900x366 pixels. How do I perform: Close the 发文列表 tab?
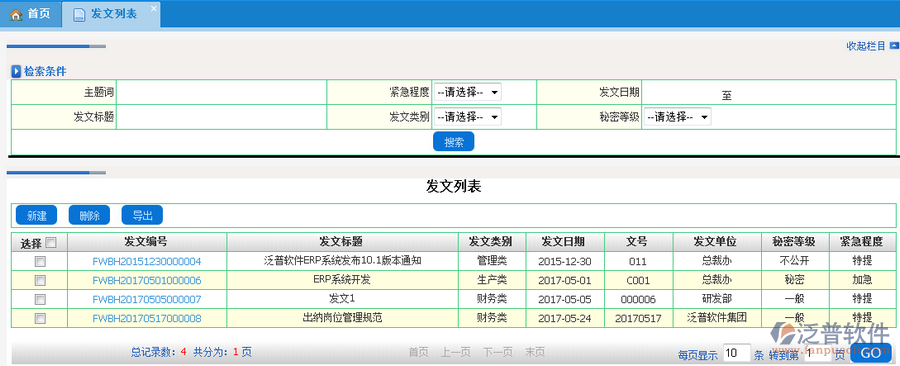(x=153, y=9)
